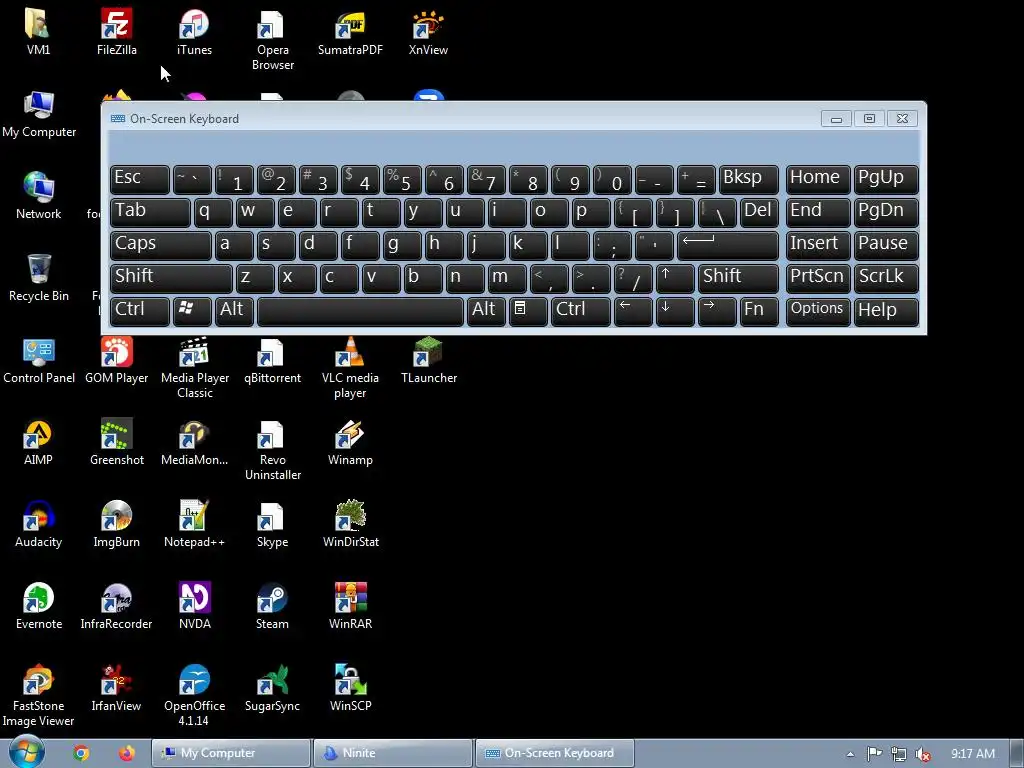Screen dimensions: 1024x768
Task: Click the context menu key beside Alt
Action: [527, 311]
